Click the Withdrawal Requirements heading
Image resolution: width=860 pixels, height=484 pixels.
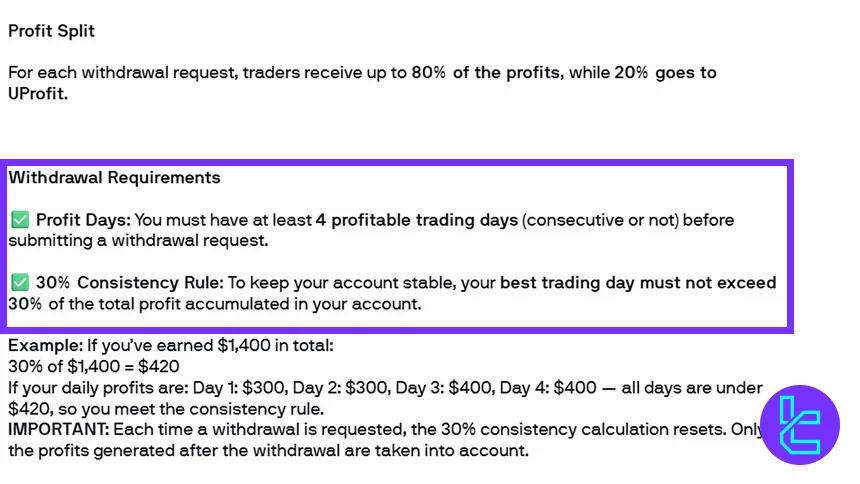(114, 178)
